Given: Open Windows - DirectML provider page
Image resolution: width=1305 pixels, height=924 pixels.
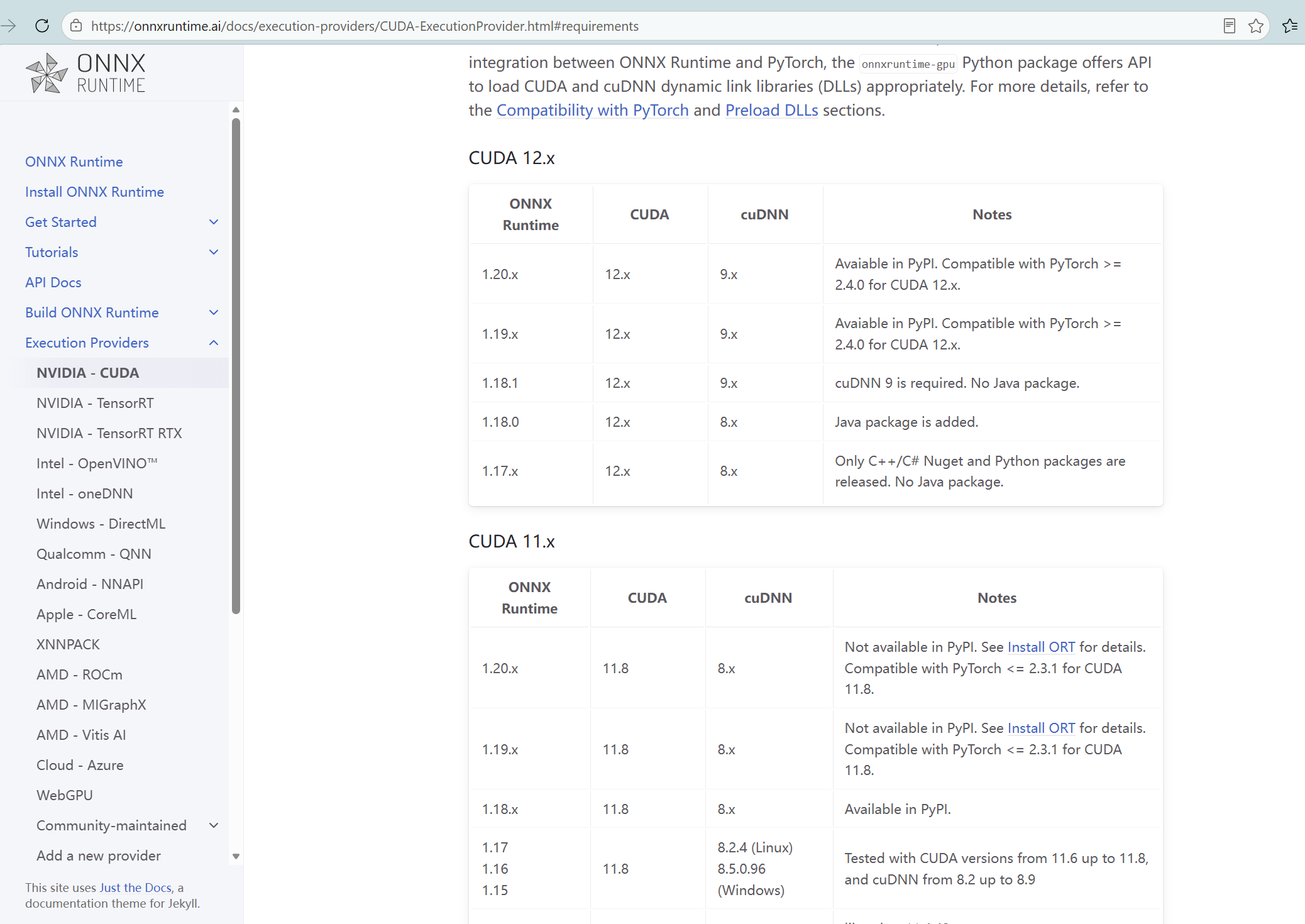Looking at the screenshot, I should tap(101, 524).
